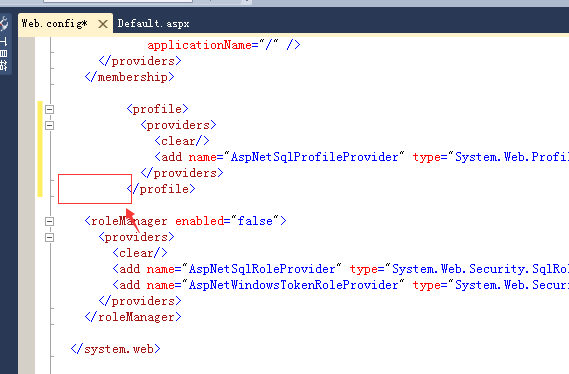Click the </system.web> closing tag

pyautogui.click(x=115, y=349)
